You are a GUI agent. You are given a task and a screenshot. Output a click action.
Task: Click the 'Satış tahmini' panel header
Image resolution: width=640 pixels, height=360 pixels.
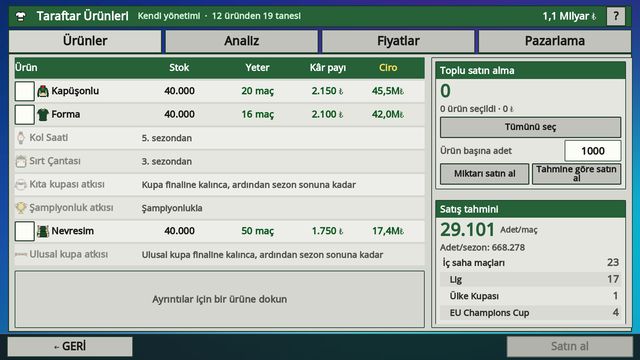click(x=531, y=209)
